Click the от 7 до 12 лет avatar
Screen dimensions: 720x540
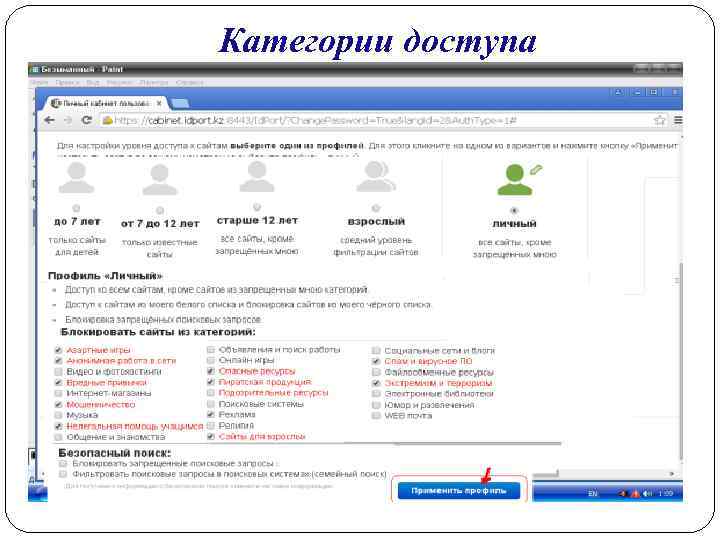pos(159,180)
